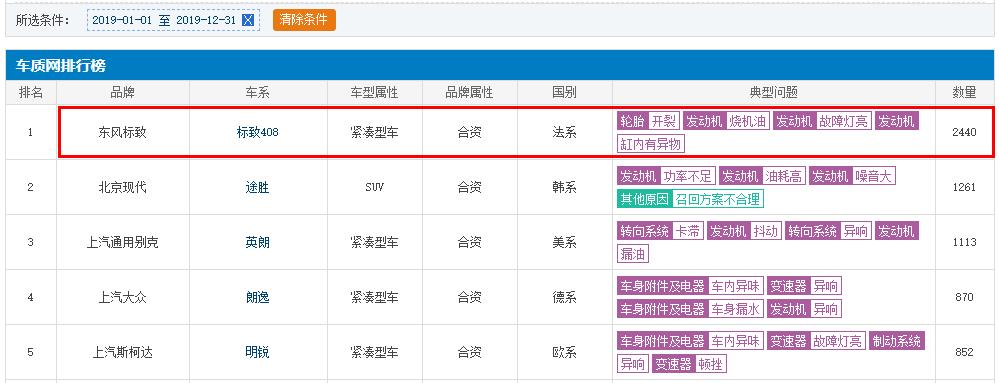The height and width of the screenshot is (383, 999).
Task: Click the 功率不足 issue tag
Action: pyautogui.click(x=687, y=176)
